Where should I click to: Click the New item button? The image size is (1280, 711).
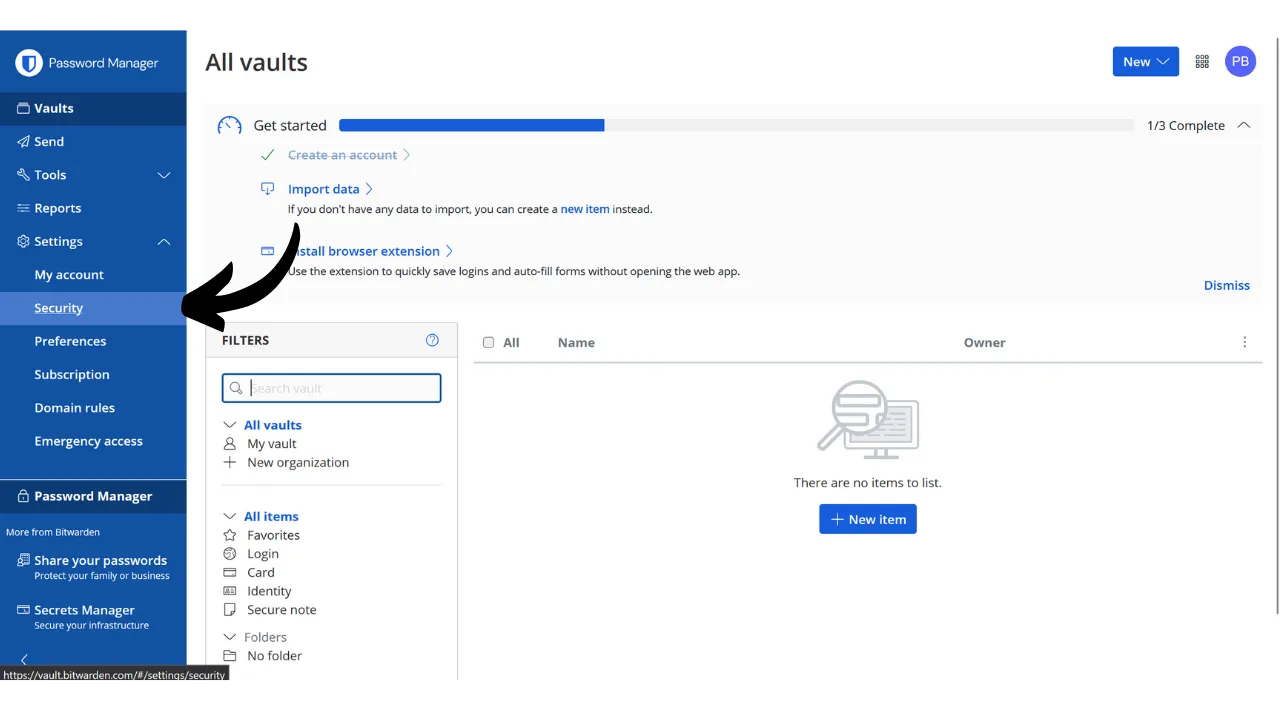(x=867, y=519)
